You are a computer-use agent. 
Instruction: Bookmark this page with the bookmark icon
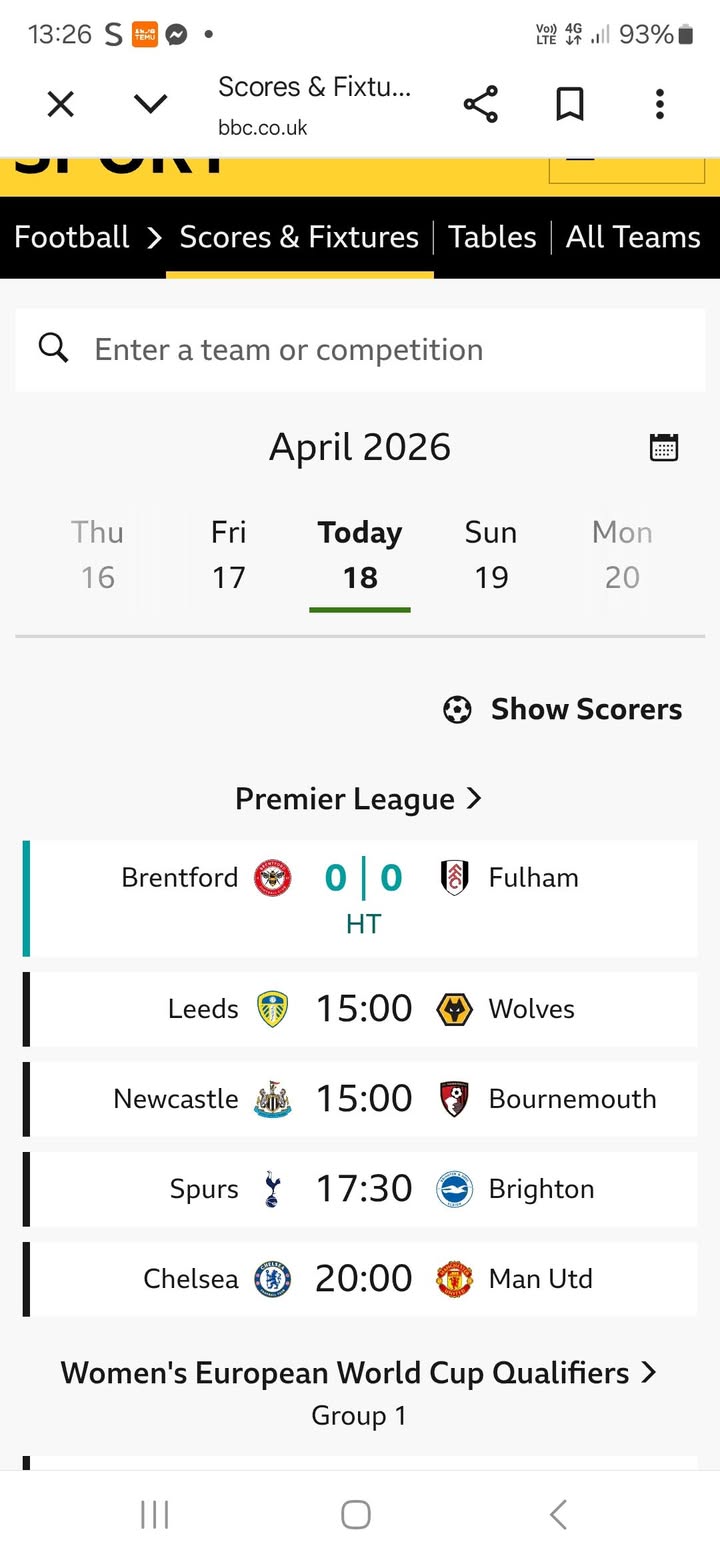570,104
